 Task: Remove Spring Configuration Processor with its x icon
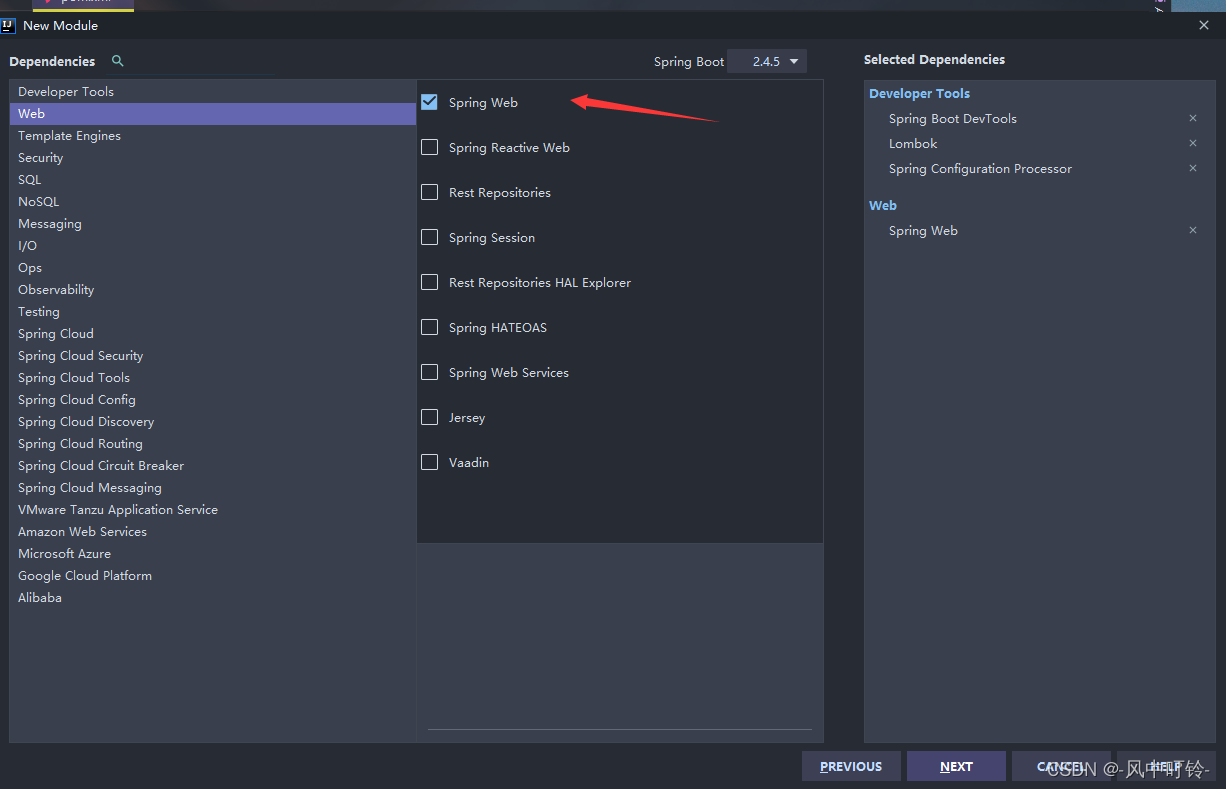coord(1192,168)
